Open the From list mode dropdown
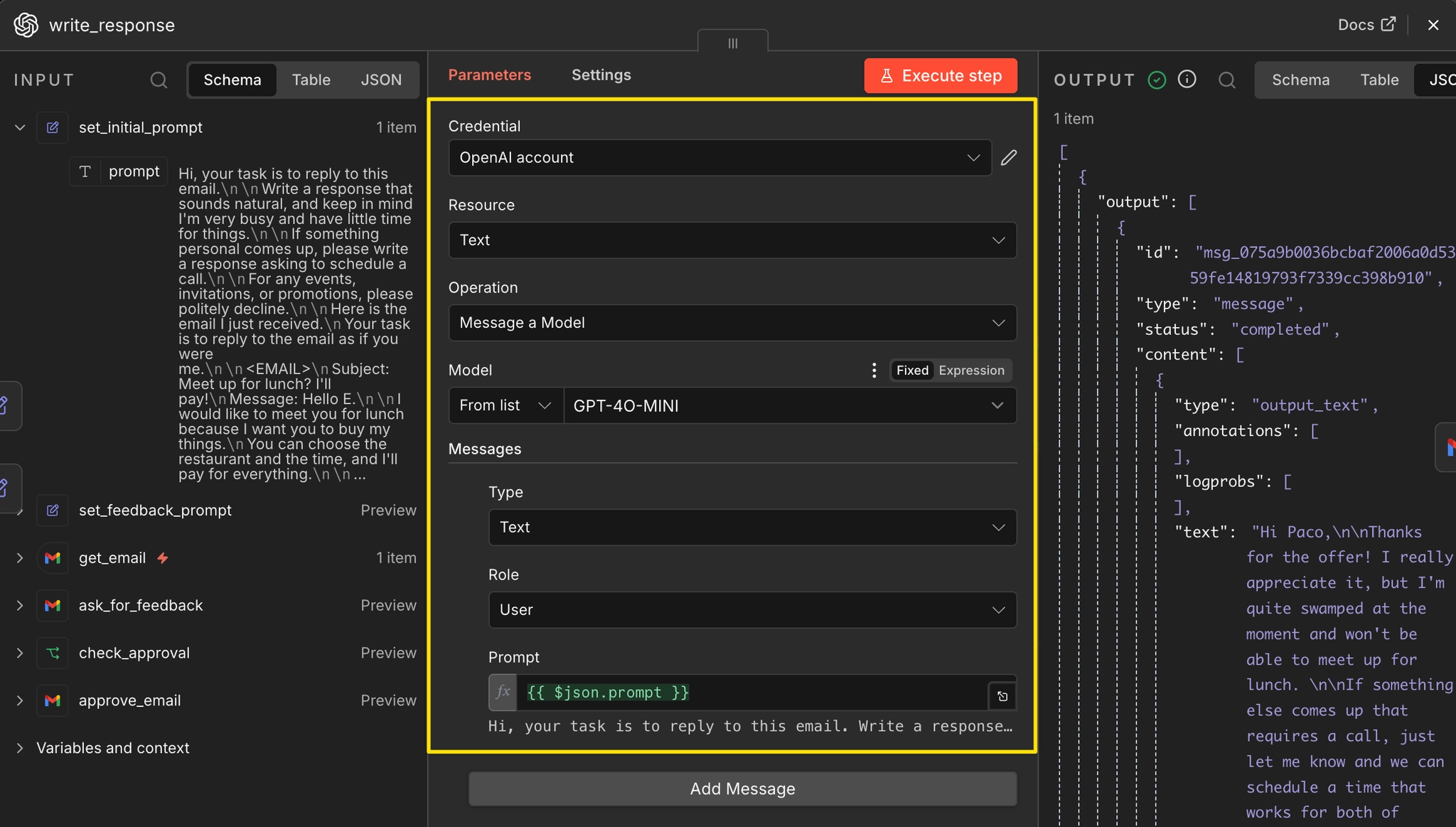 [x=505, y=405]
